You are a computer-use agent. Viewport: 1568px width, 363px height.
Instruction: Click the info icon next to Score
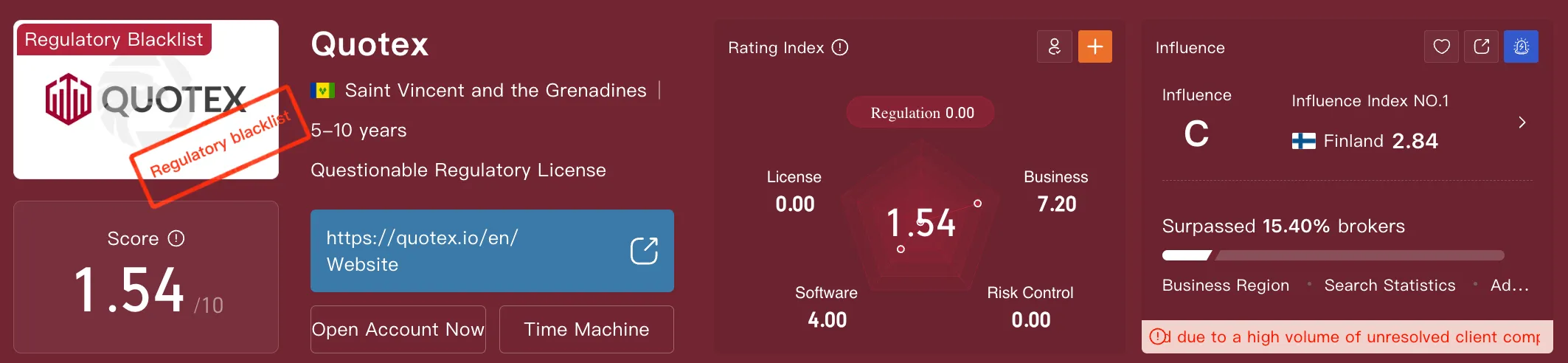tap(176, 238)
